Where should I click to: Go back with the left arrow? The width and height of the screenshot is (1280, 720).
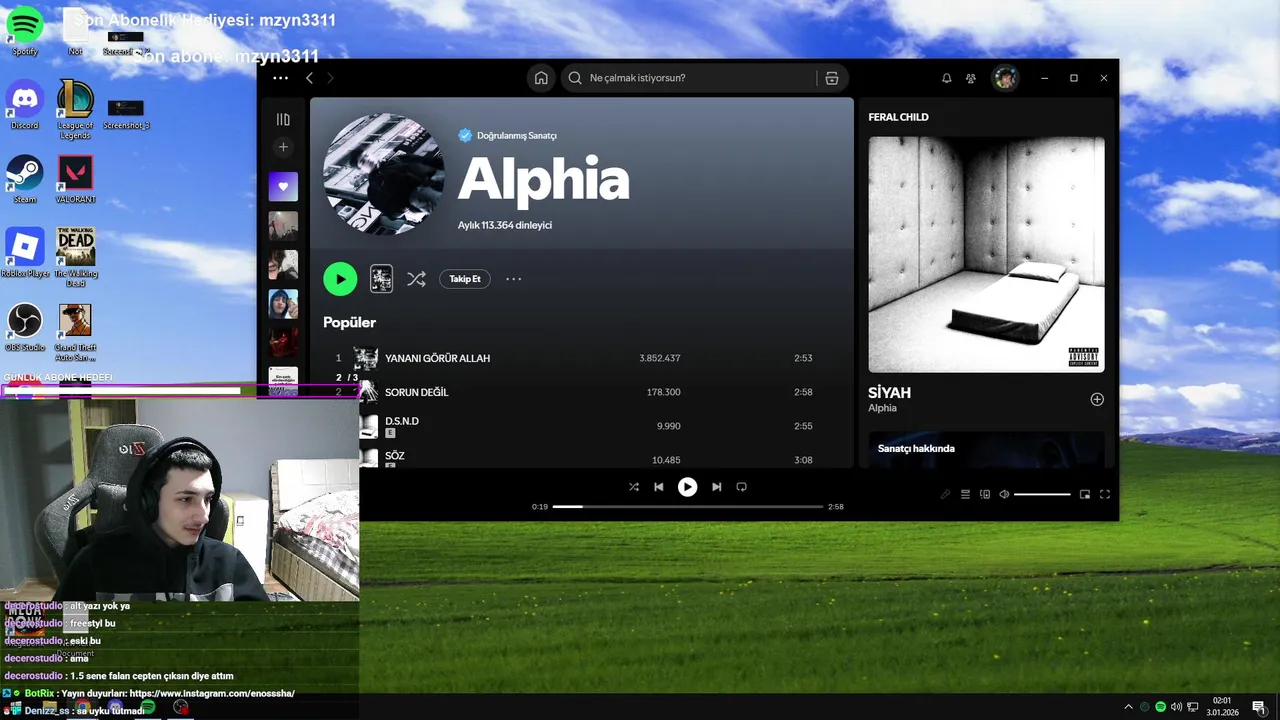pyautogui.click(x=309, y=78)
